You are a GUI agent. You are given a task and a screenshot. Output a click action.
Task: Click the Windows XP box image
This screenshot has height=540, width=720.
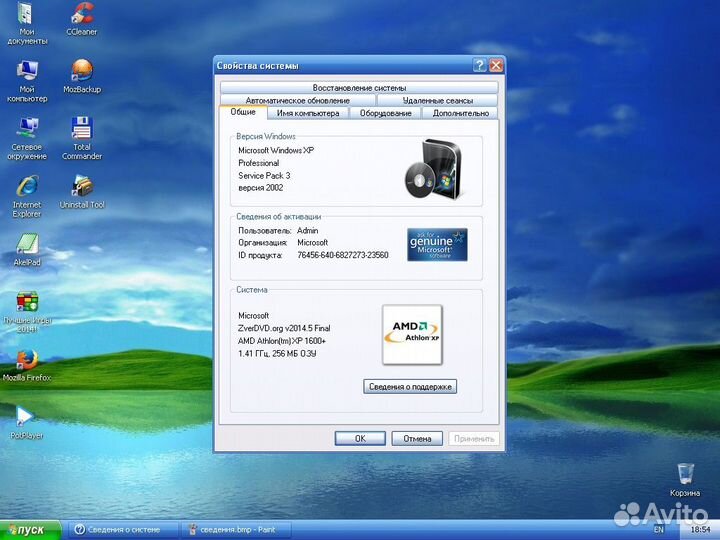point(433,169)
